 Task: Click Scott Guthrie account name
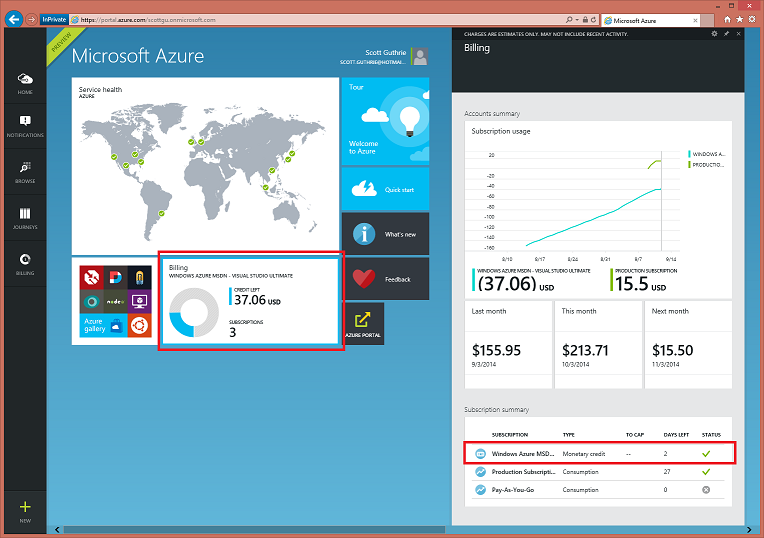click(385, 53)
